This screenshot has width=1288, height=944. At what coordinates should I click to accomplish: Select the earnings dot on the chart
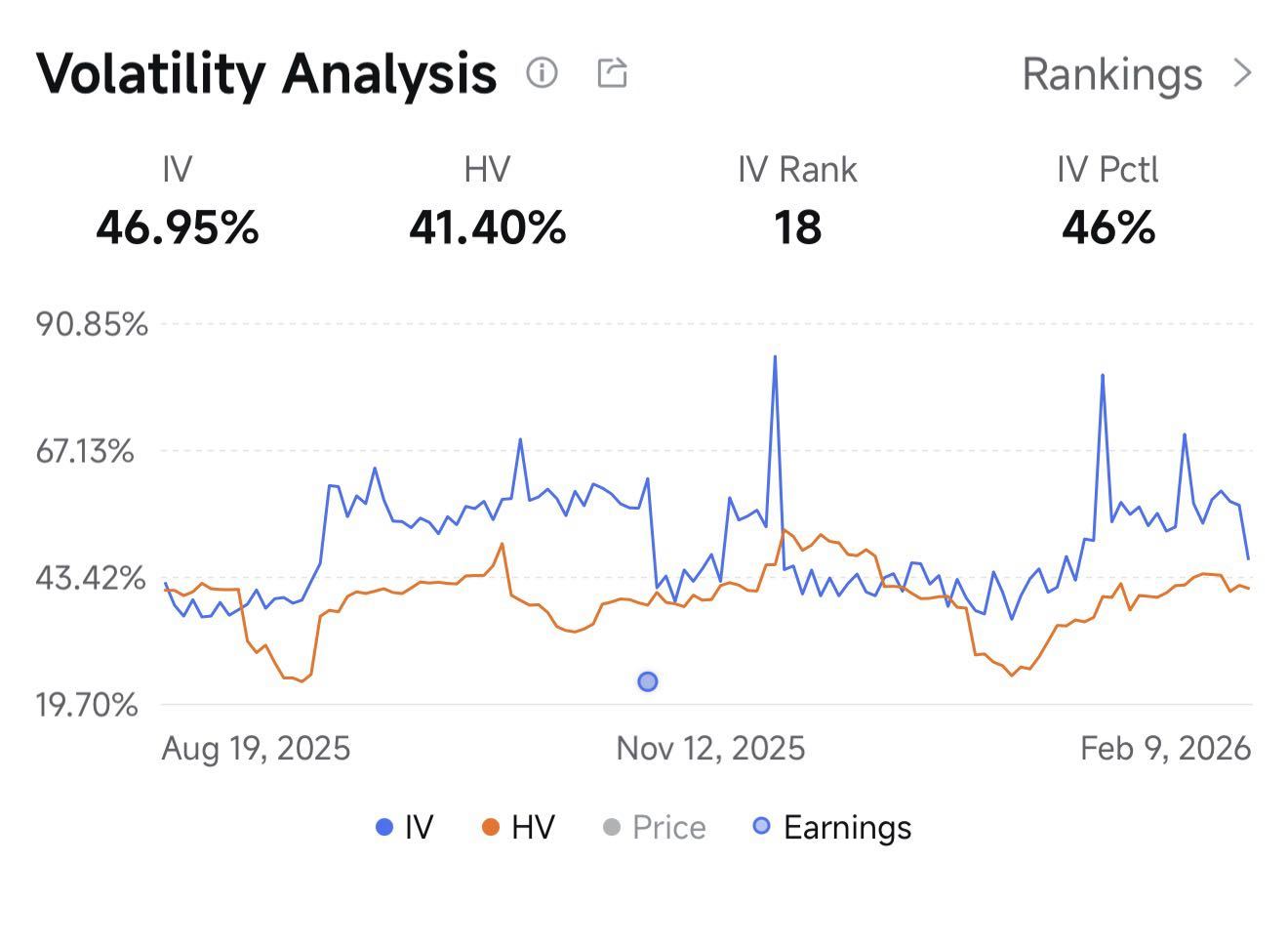pyautogui.click(x=647, y=681)
